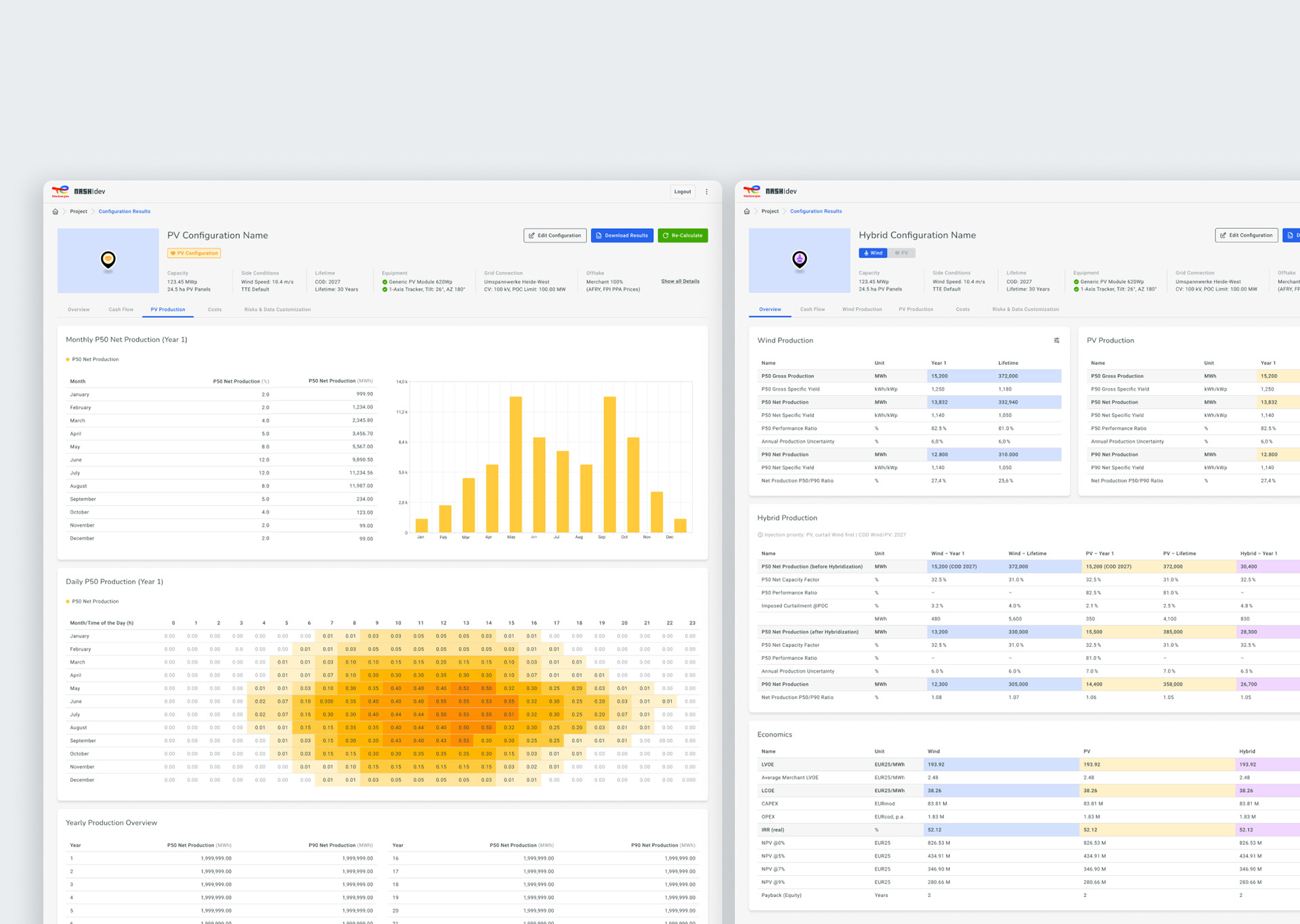Click the TotalEnergies logo in left window
Viewport: 1300px width, 924px height.
pyautogui.click(x=60, y=192)
